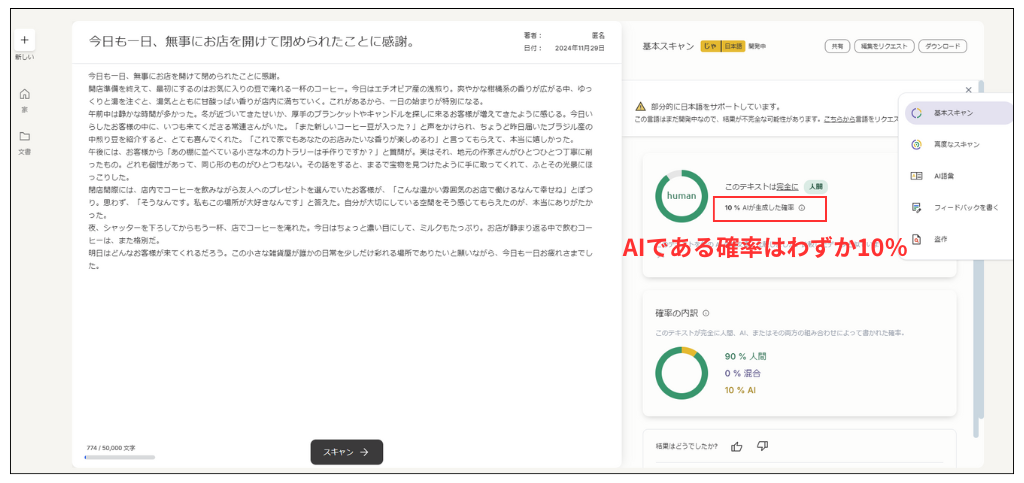
Task: Click the 高度なスキャン icon
Action: tap(916, 144)
